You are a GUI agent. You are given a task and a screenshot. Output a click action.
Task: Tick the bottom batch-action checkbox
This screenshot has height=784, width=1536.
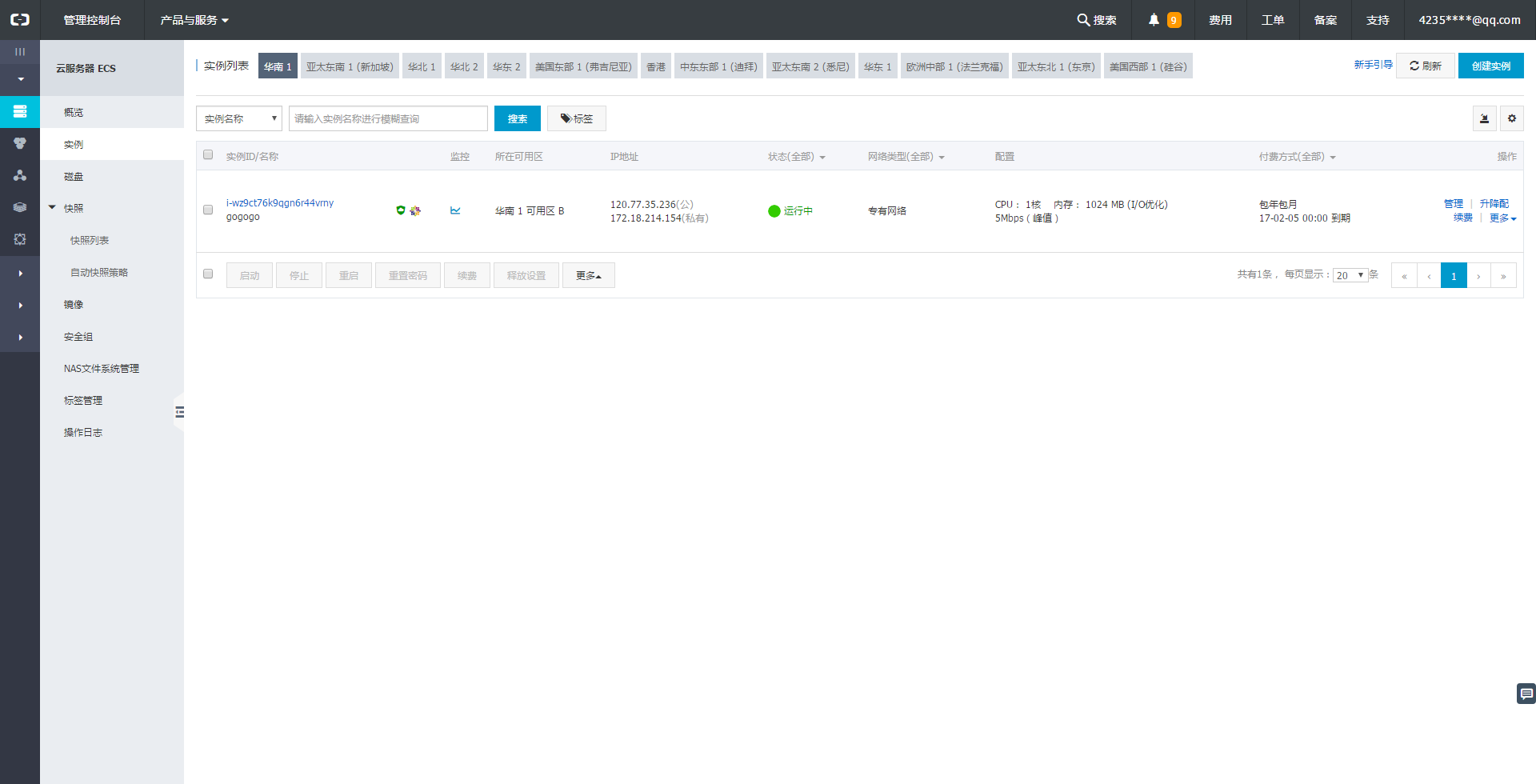(x=208, y=274)
